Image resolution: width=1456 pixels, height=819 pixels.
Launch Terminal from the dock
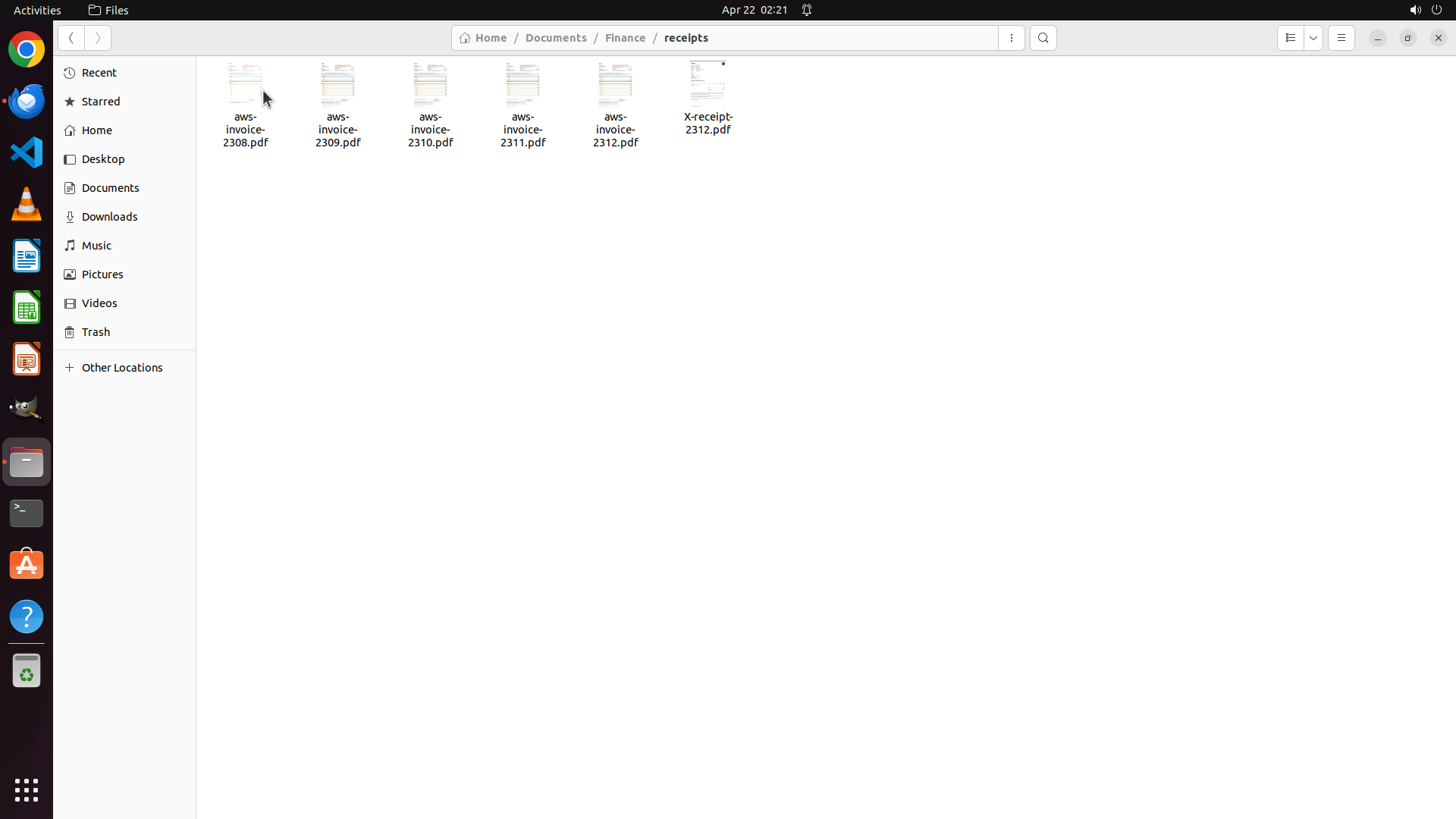(27, 513)
